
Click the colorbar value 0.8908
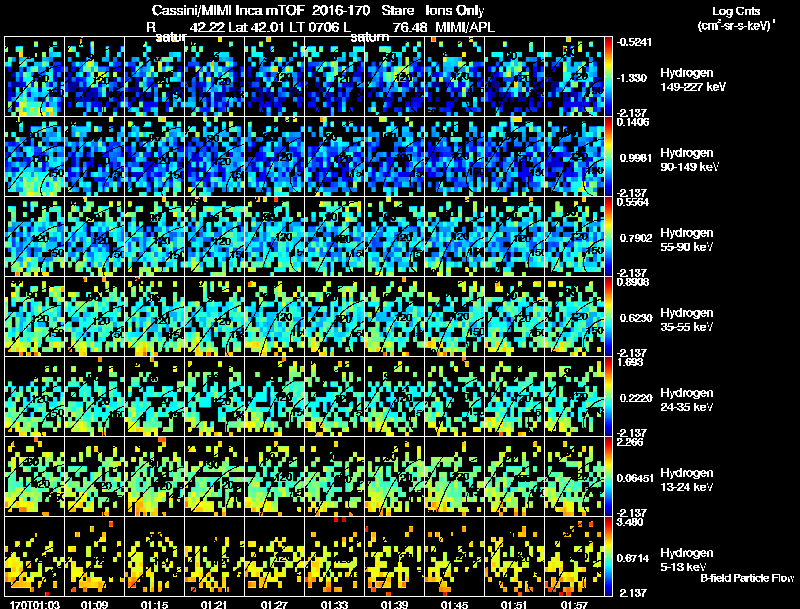(633, 282)
